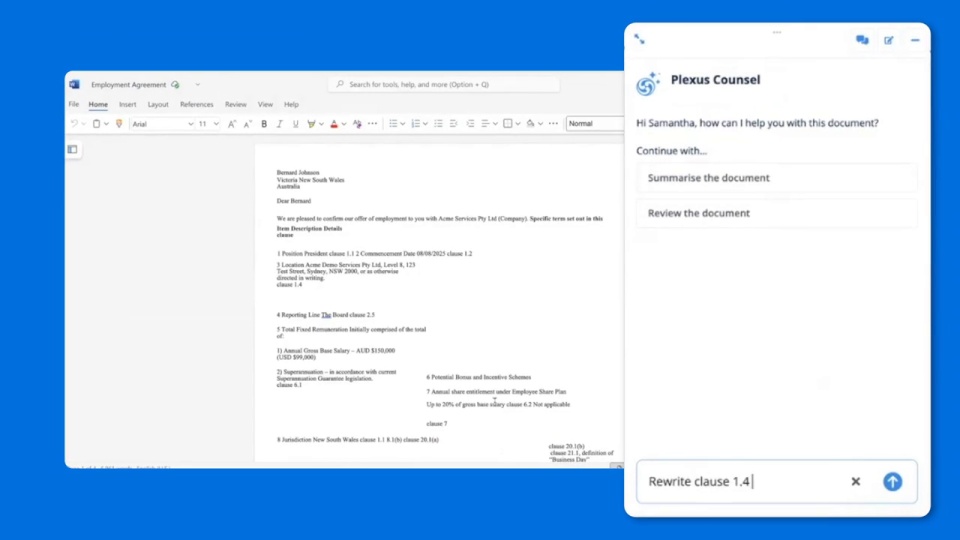Open Plexus Counsel chat history icon
Screen dimensions: 960x540
(x=862, y=40)
